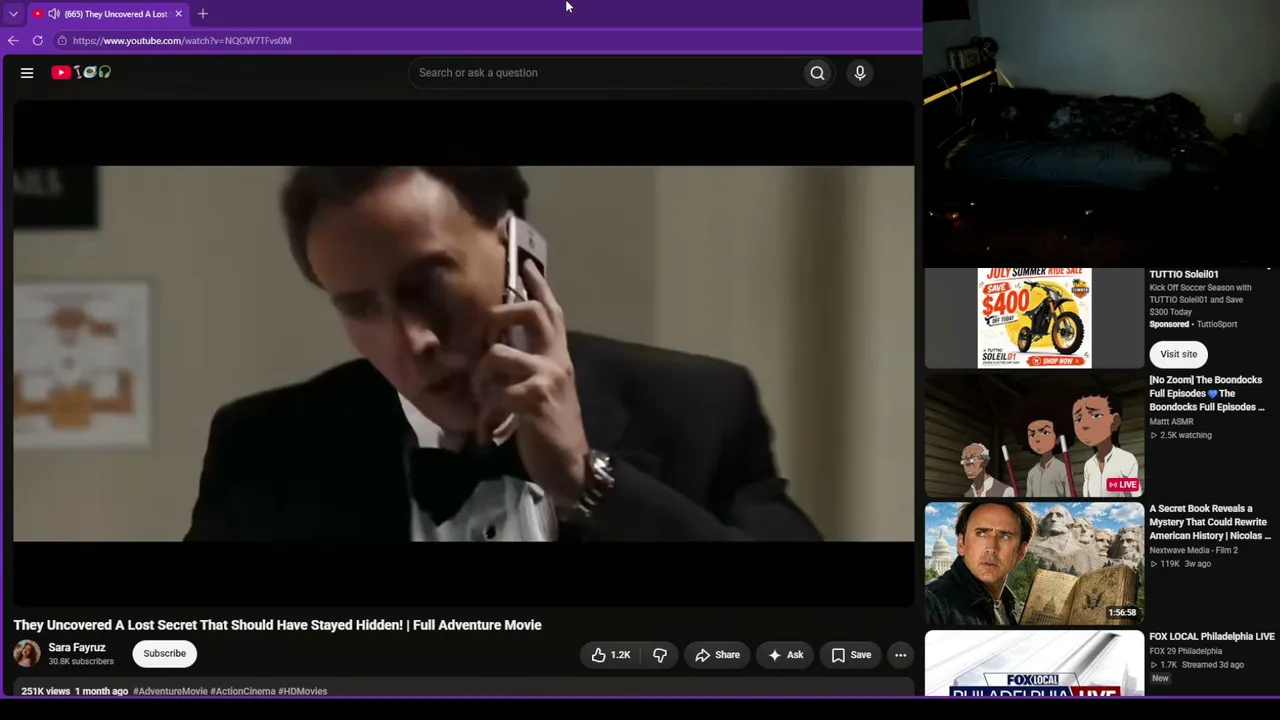Save the video to a playlist

coord(851,655)
